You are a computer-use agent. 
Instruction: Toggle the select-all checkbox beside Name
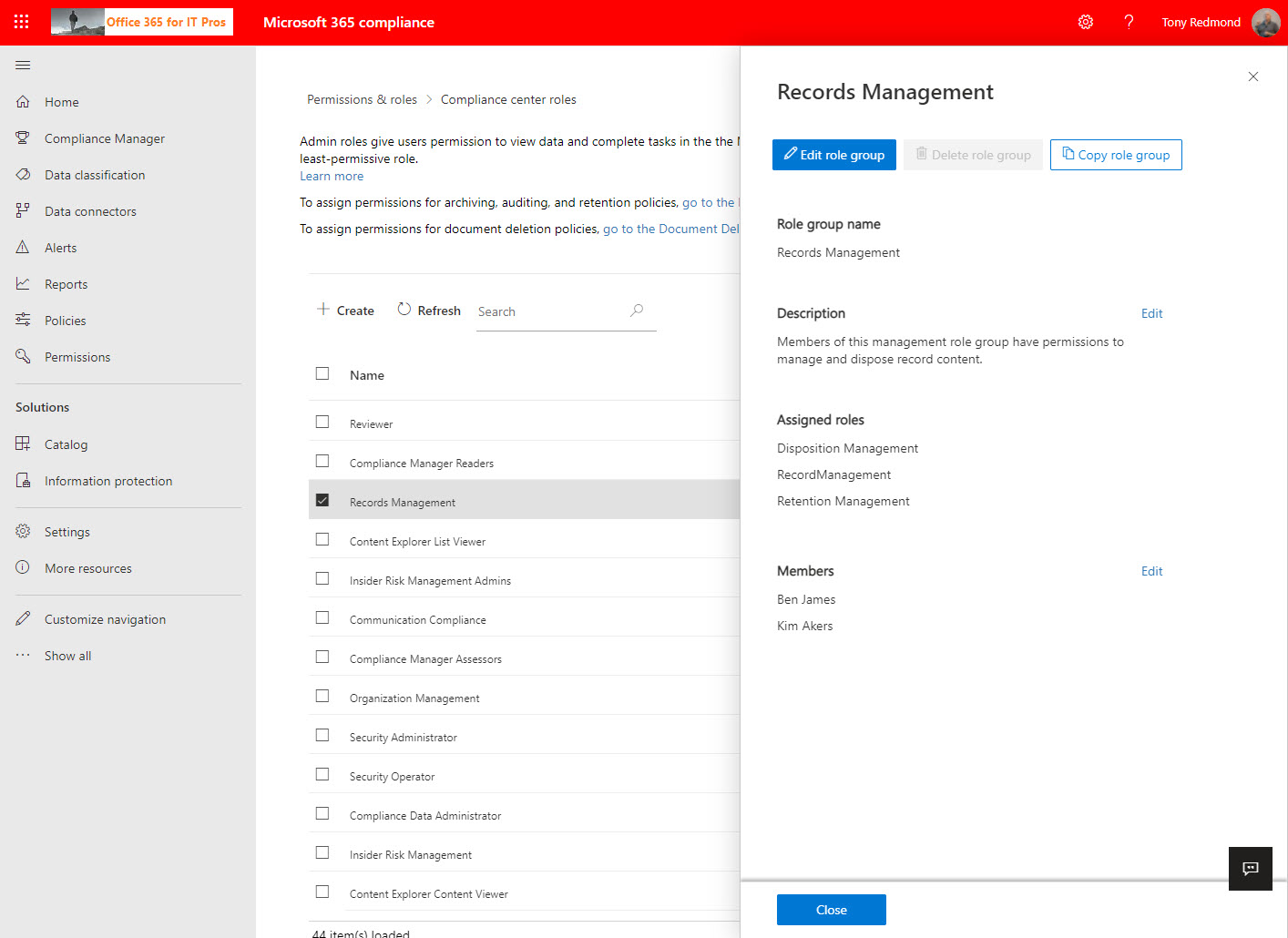point(322,373)
